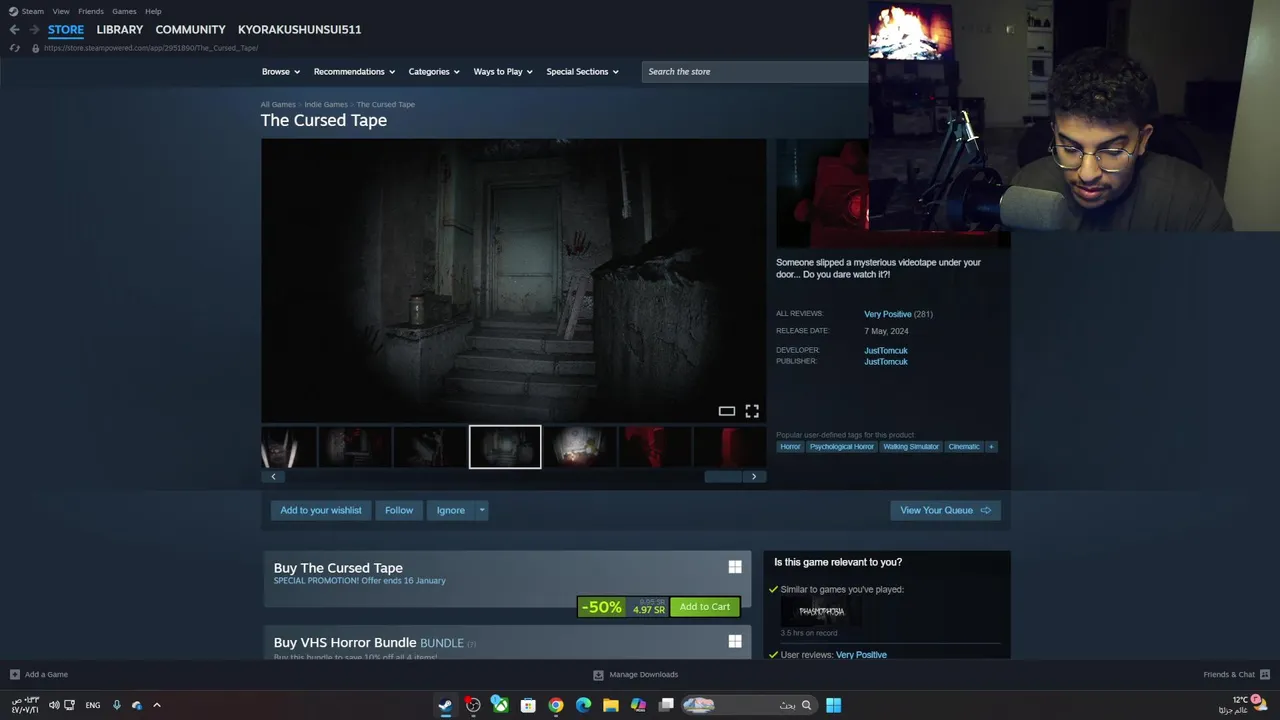Select the Walking Simulator tag
Image resolution: width=1280 pixels, height=720 pixels.
tap(911, 447)
